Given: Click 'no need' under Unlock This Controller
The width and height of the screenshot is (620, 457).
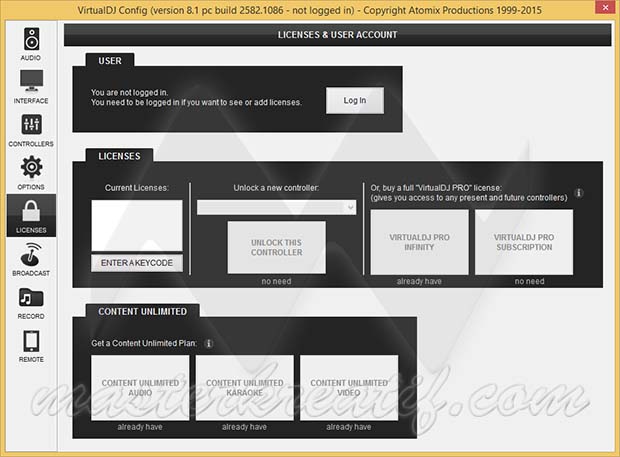Looking at the screenshot, I should coord(276,281).
